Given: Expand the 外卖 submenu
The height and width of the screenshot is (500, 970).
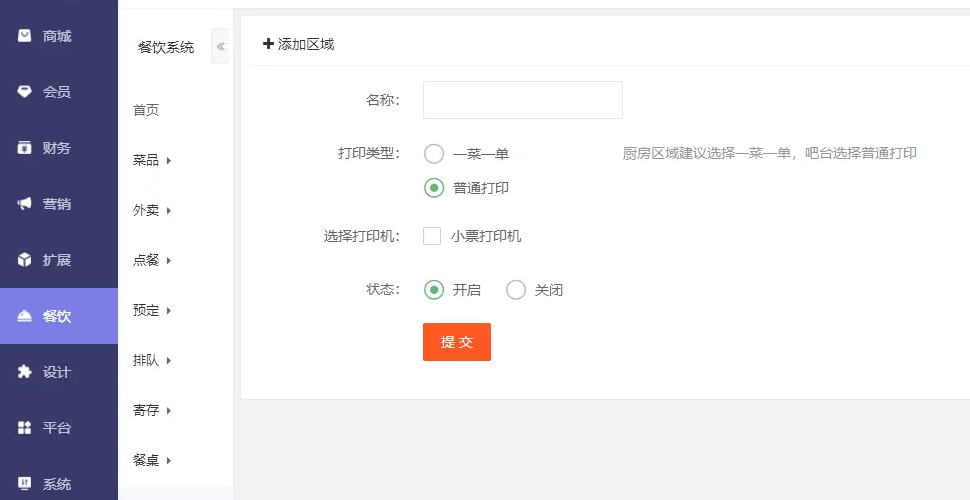Looking at the screenshot, I should click(152, 210).
